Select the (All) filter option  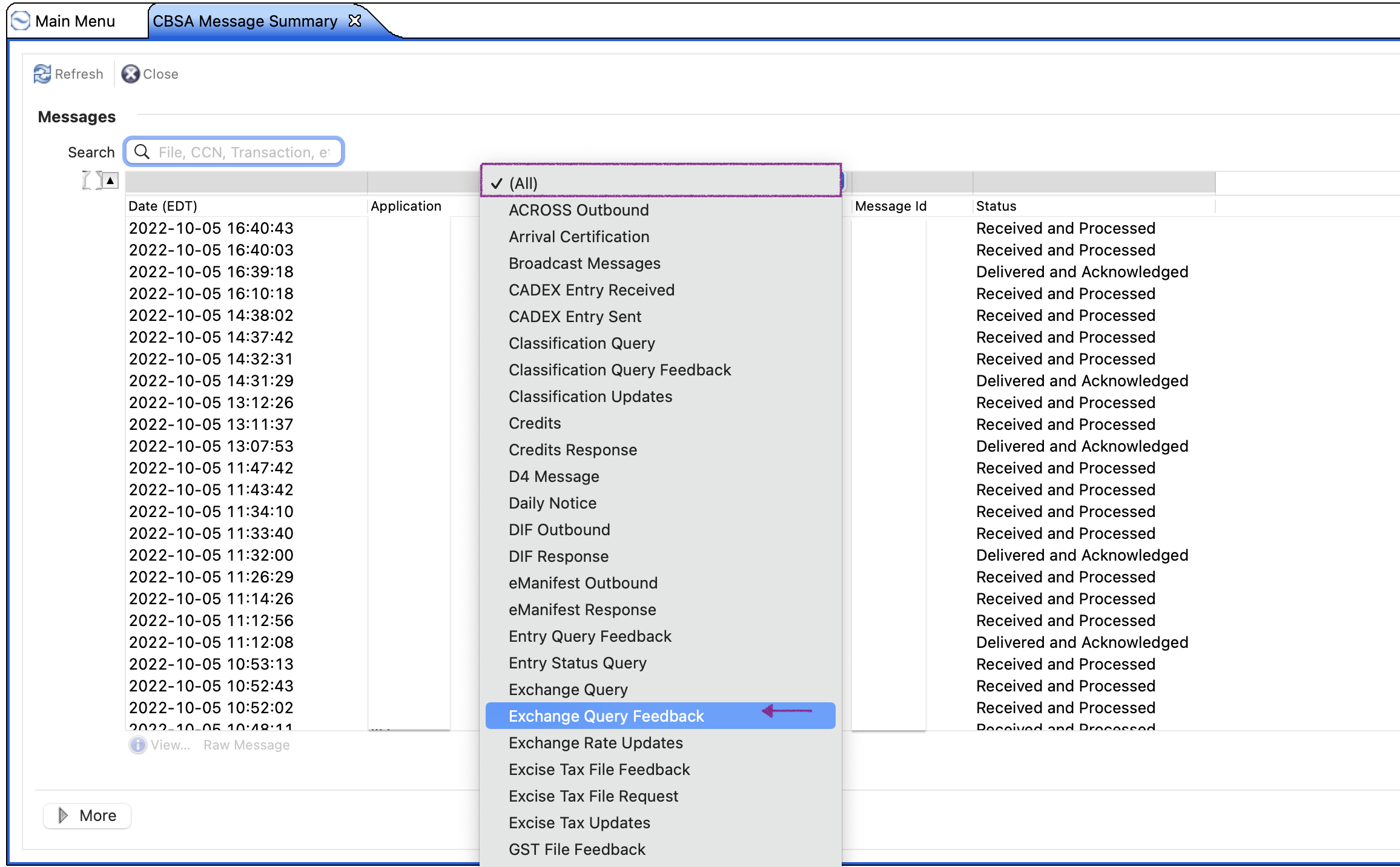point(661,183)
